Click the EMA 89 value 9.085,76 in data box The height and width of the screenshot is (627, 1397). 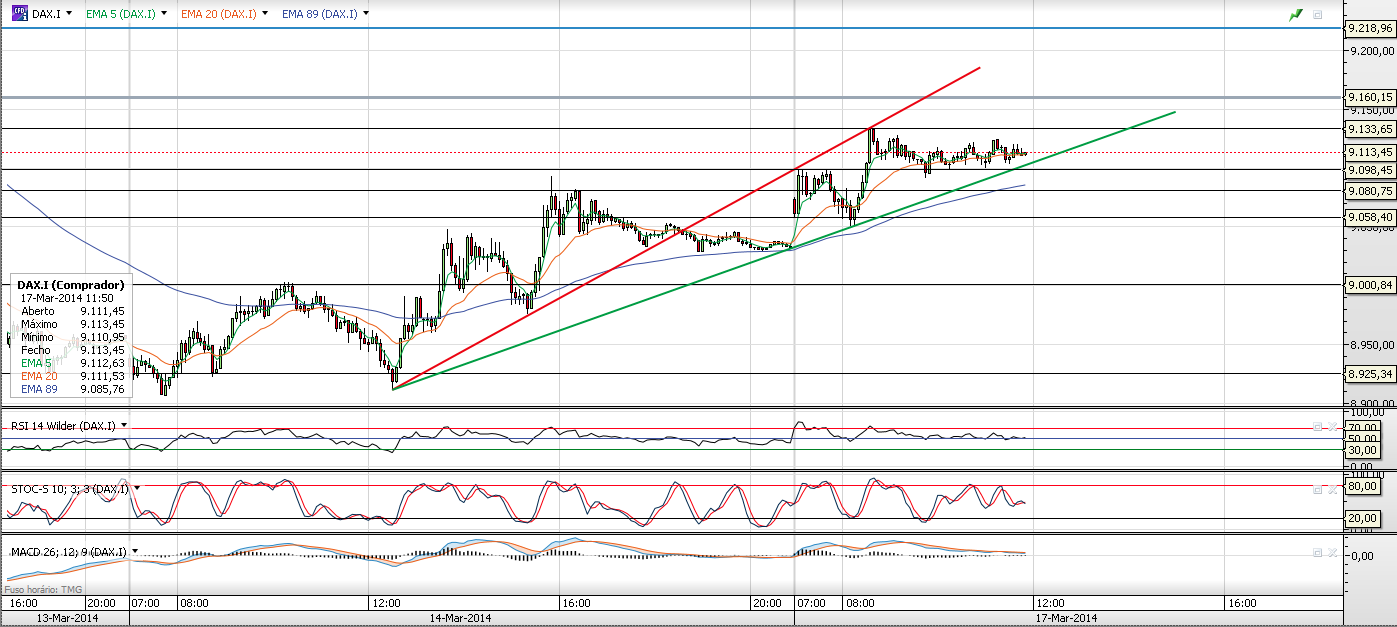point(102,389)
